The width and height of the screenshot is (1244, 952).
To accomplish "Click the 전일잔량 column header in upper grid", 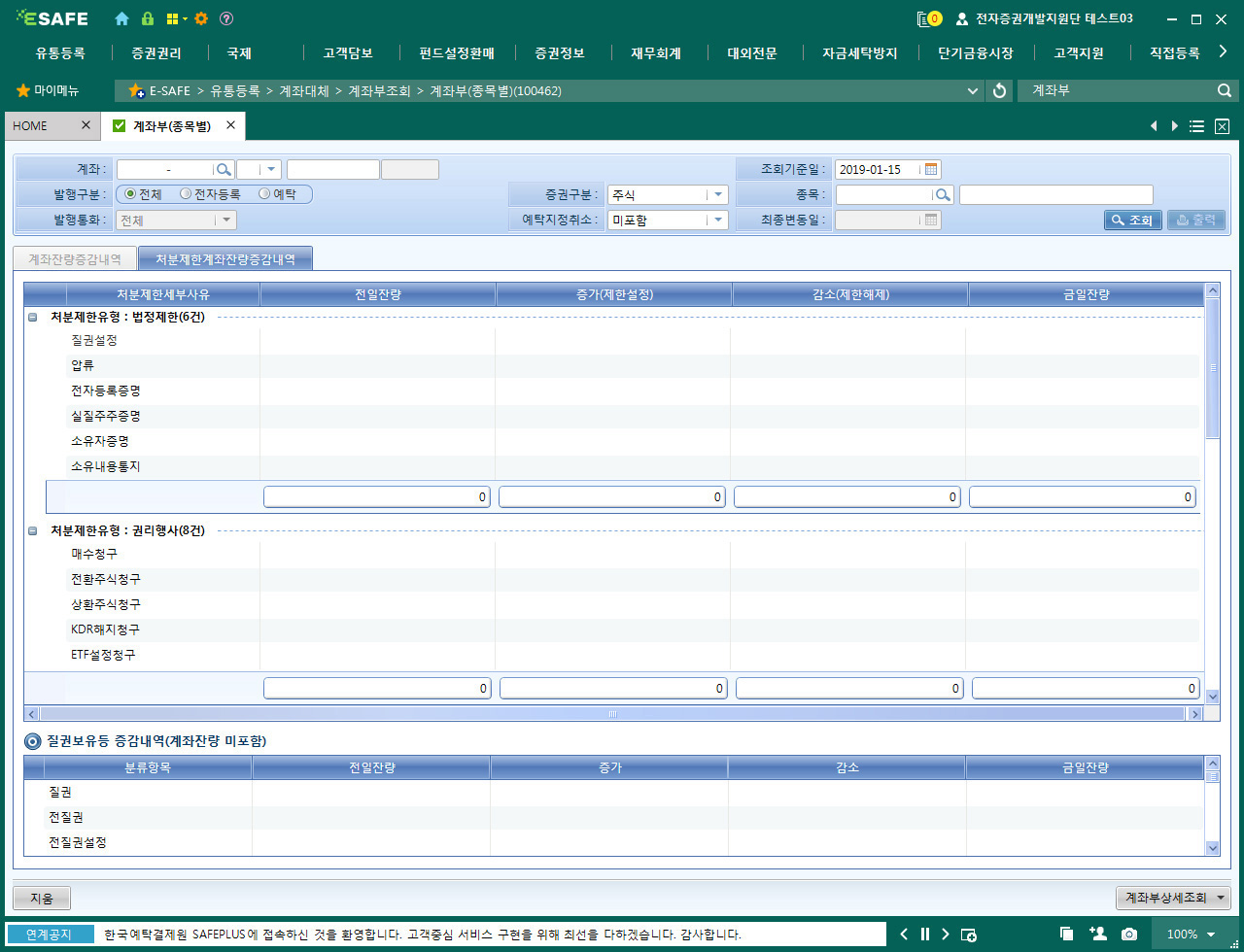I will tap(378, 294).
